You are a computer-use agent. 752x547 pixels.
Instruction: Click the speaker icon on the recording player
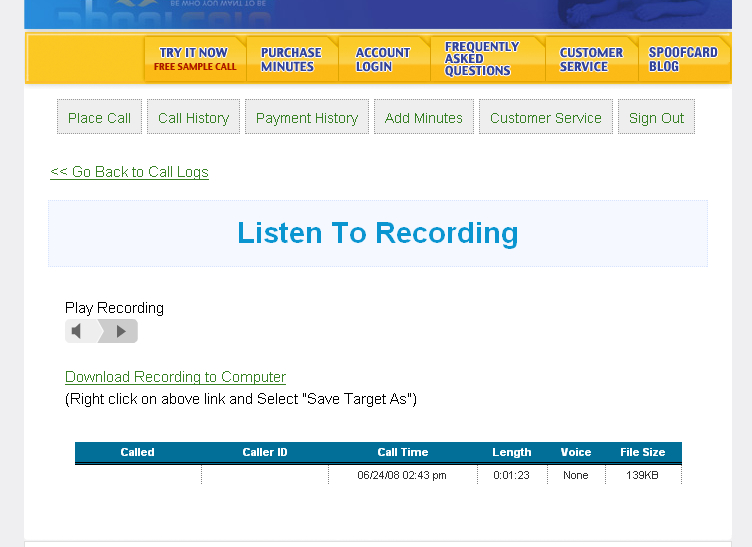pyautogui.click(x=77, y=331)
